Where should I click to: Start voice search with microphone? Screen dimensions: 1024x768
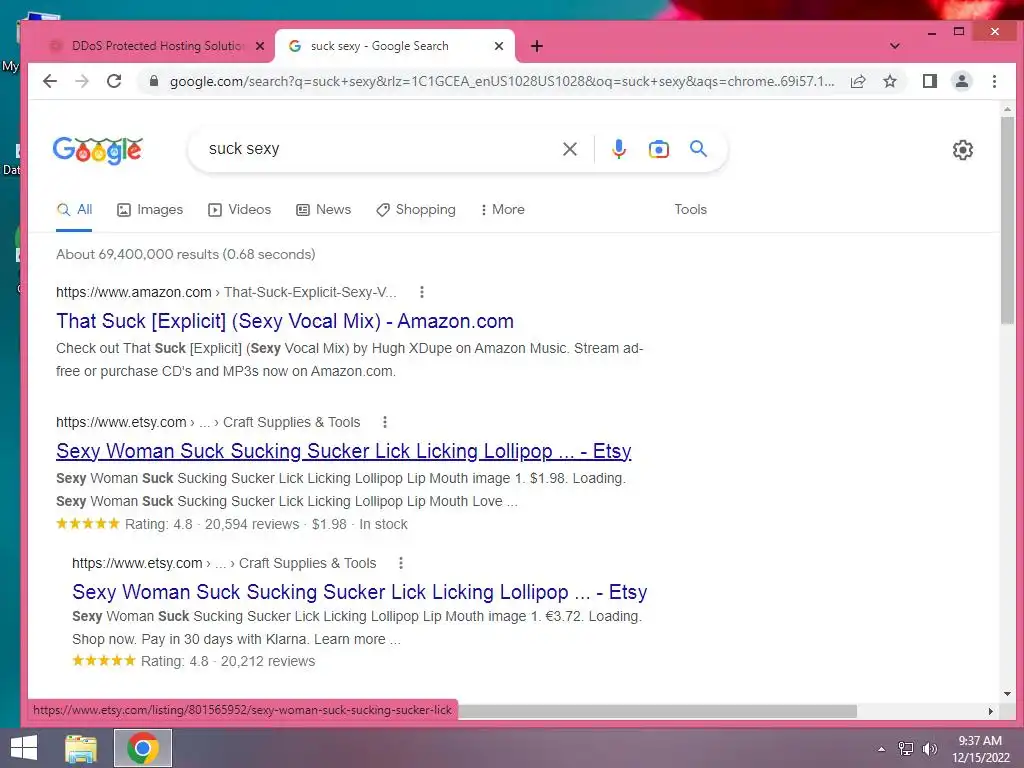coord(618,149)
